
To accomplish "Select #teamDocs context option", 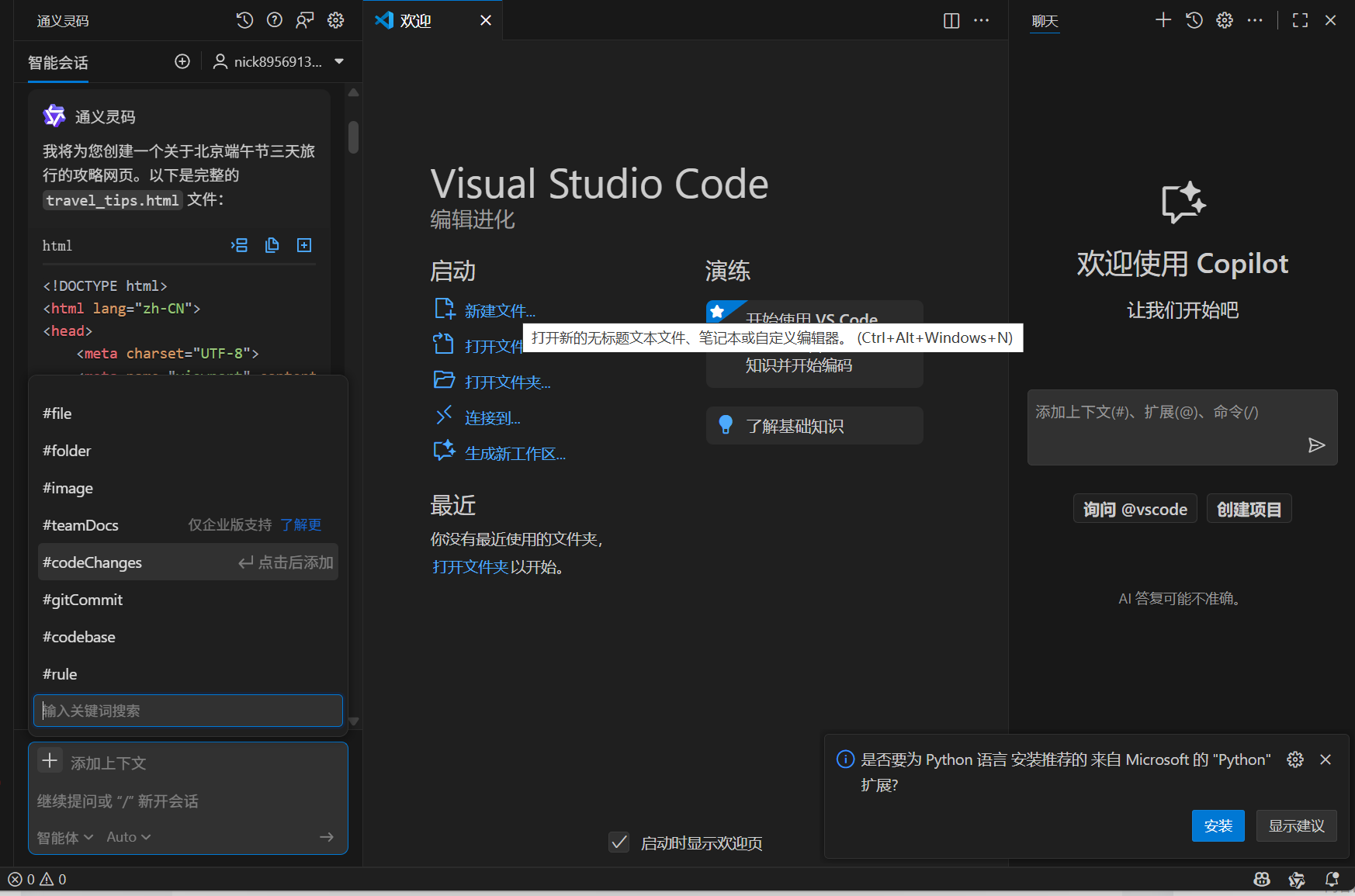I will pos(188,525).
